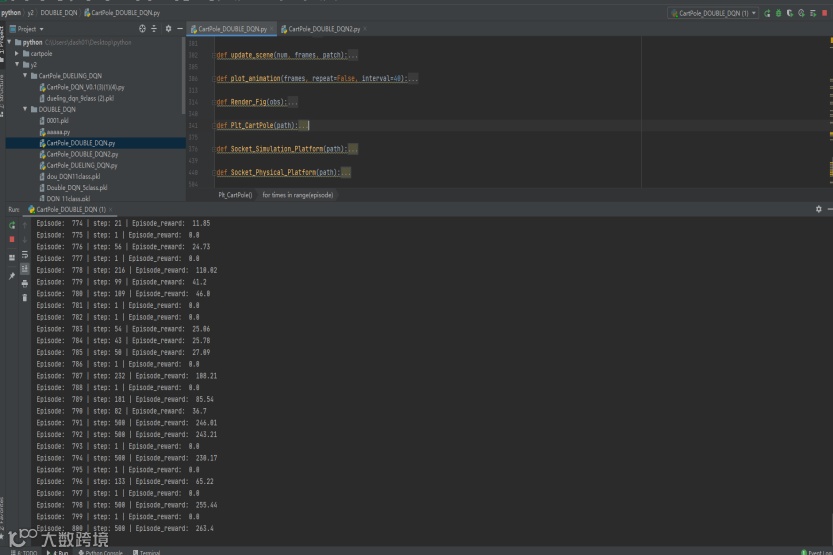The width and height of the screenshot is (833, 555).
Task: Click the Plt_CartPole() breadcrumb
Action: [x=235, y=195]
